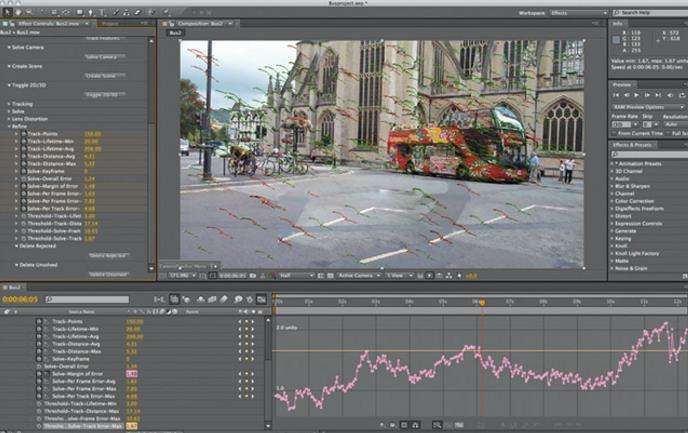Select the Type text tool
This screenshot has width=688, height=433.
101,13
